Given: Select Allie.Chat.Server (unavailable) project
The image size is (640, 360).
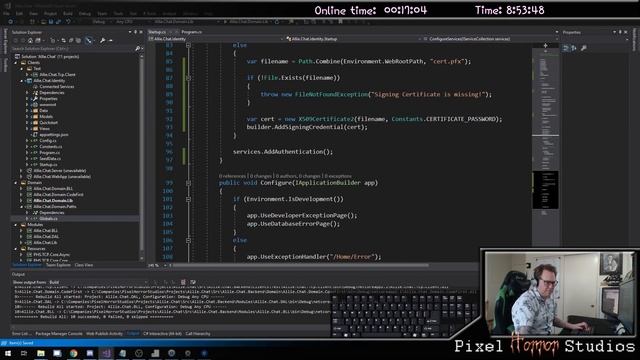Looking at the screenshot, I should (x=60, y=171).
